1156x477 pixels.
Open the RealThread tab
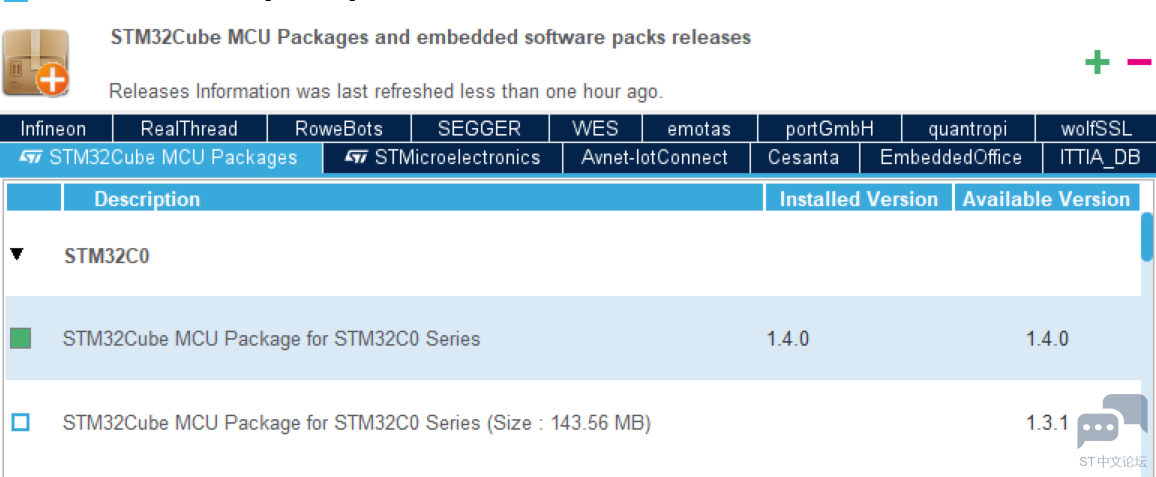189,128
